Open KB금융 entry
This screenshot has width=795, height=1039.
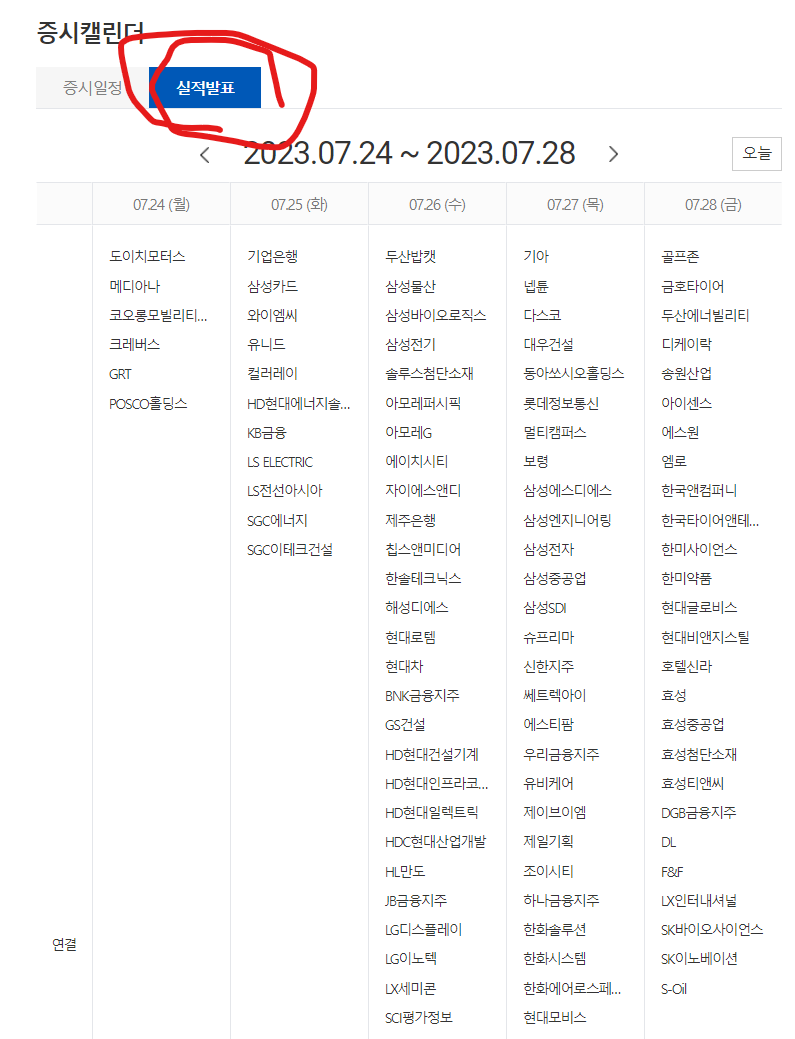pos(266,433)
